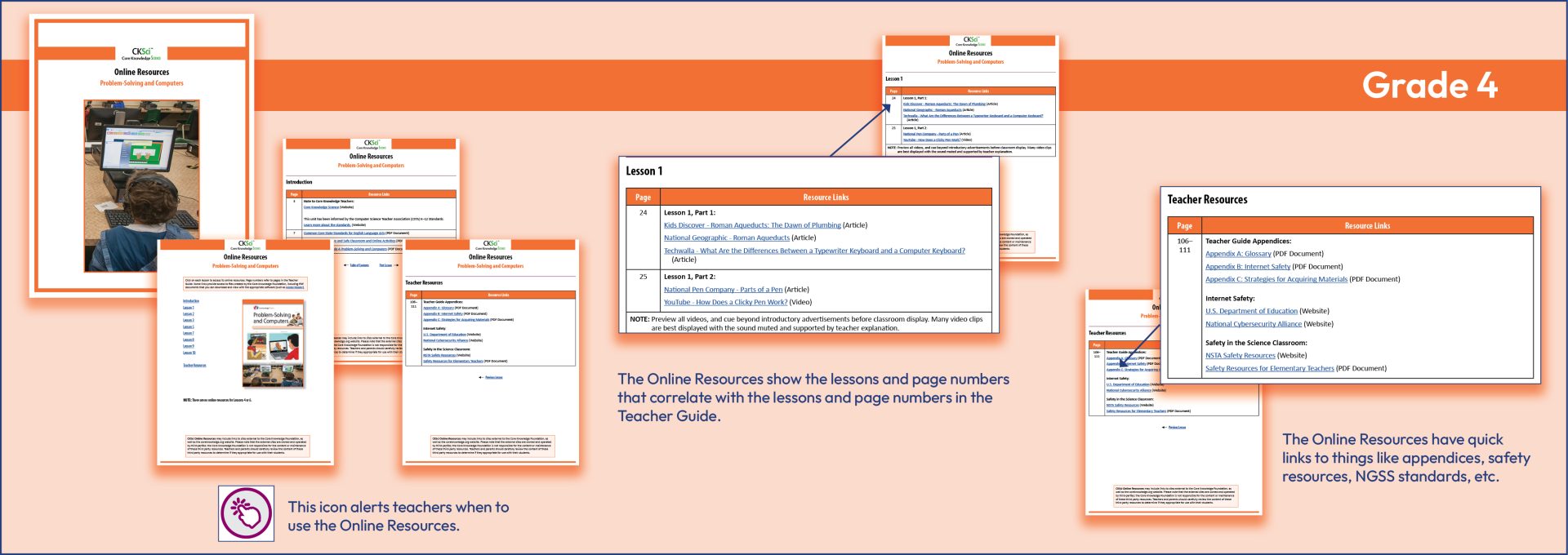Click the Grade 4 banner heading
The width and height of the screenshot is (1568, 555).
[x=1429, y=86]
